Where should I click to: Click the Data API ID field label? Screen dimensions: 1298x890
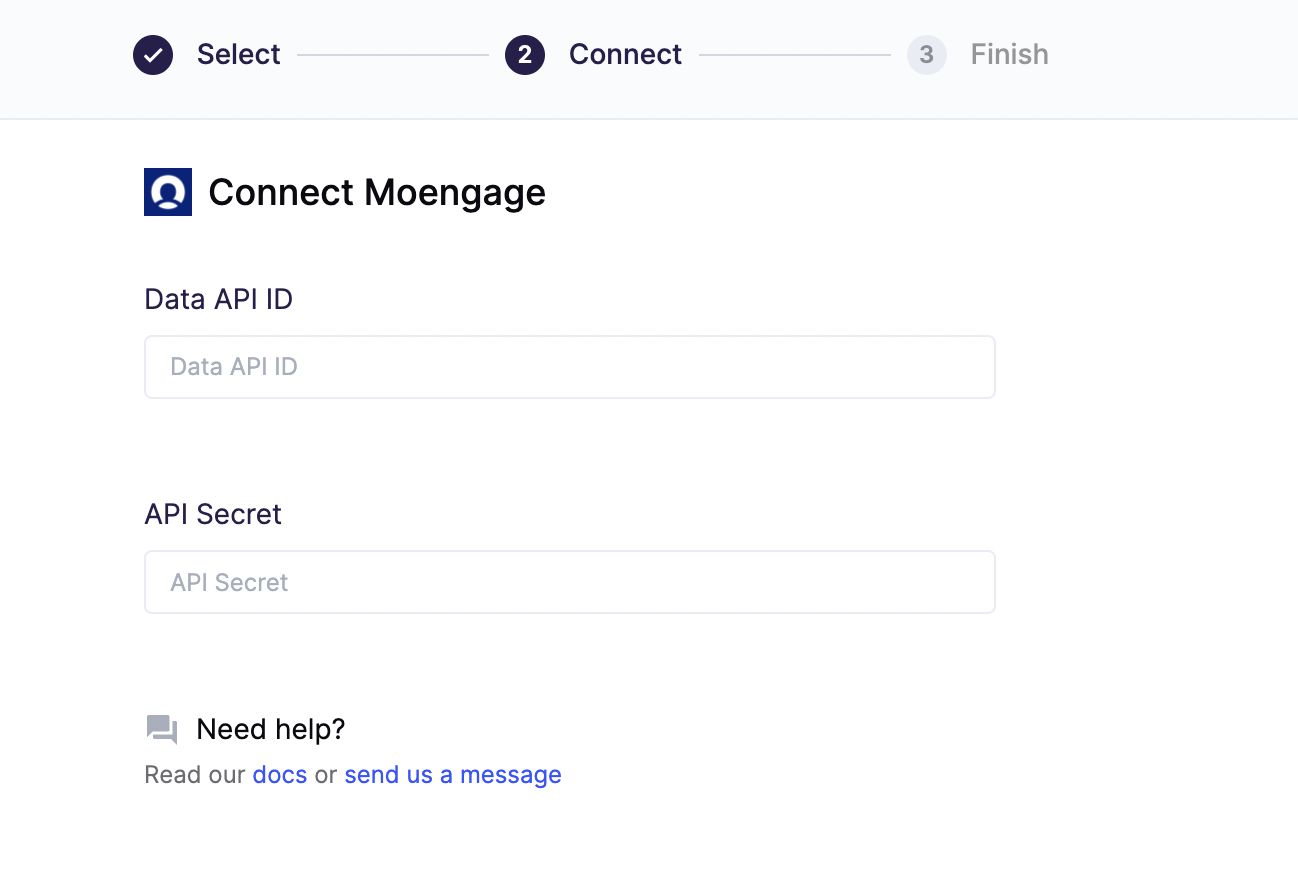(219, 299)
